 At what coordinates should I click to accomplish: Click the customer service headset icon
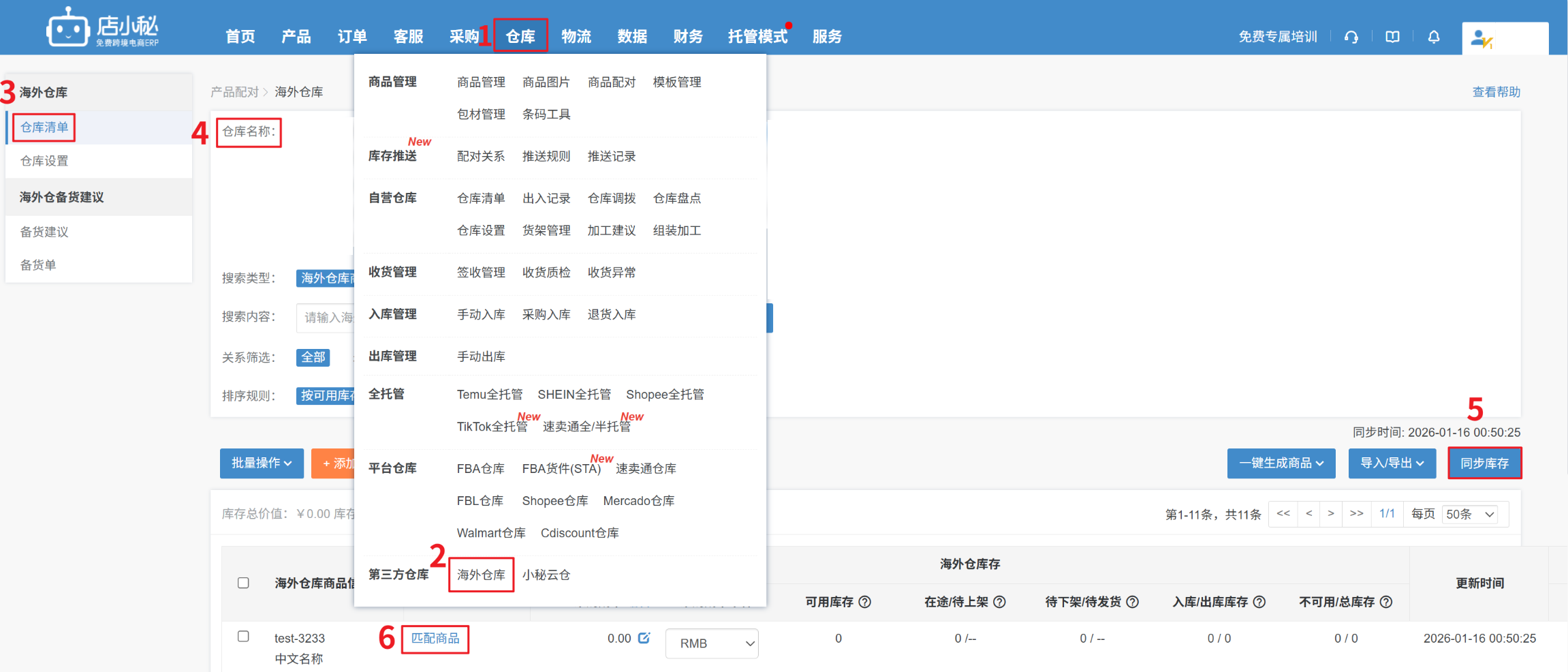[1351, 37]
